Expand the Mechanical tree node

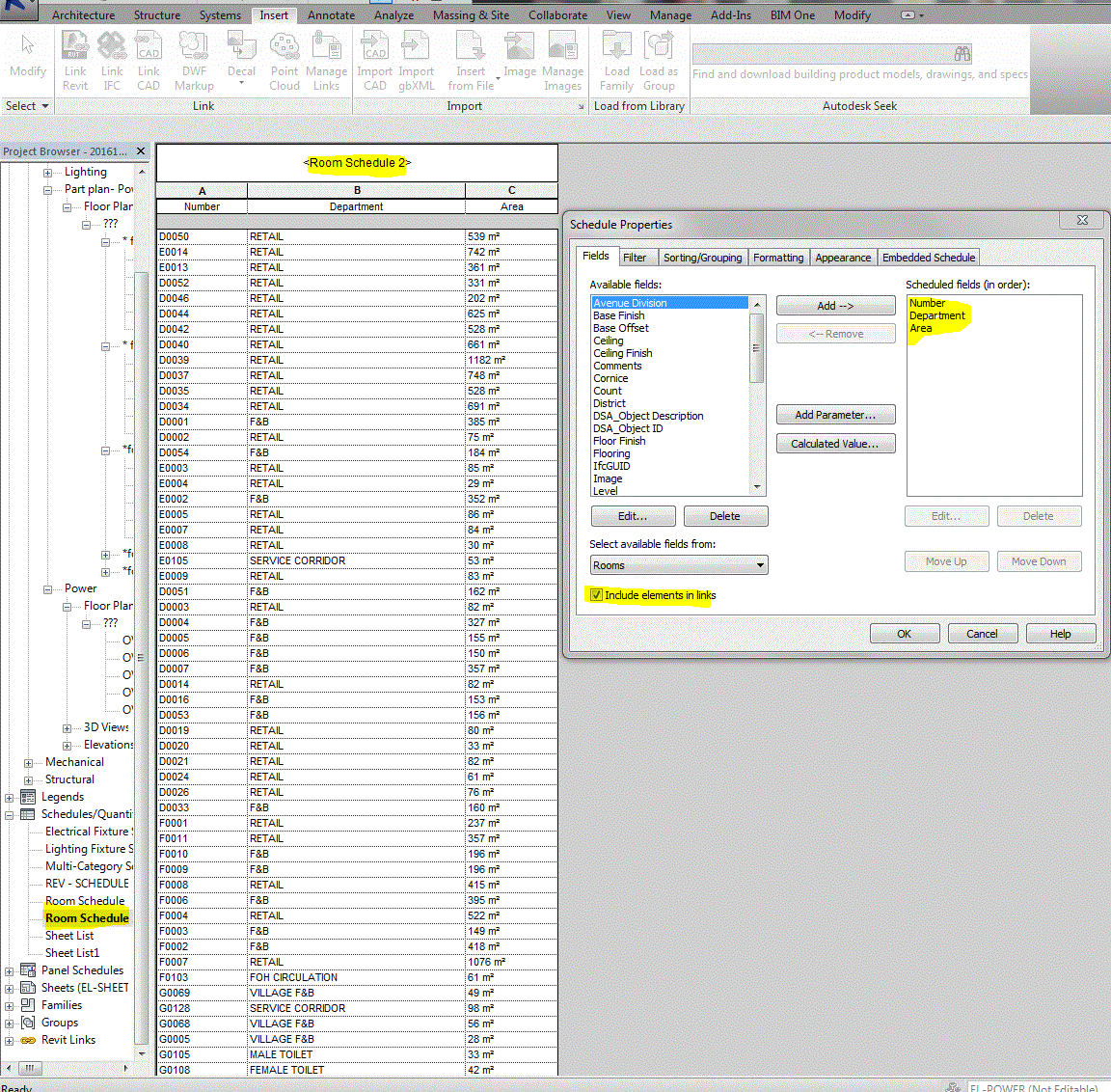(28, 762)
